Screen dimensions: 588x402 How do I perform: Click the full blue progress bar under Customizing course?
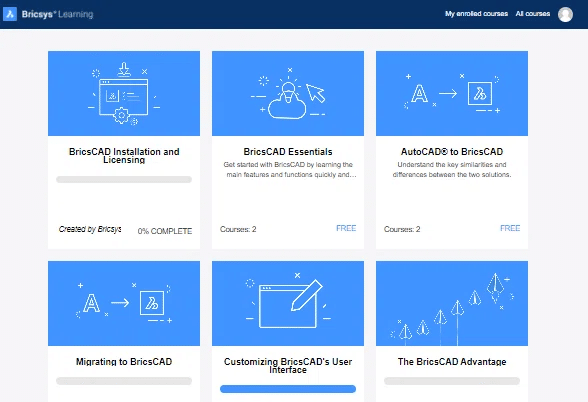tap(288, 389)
